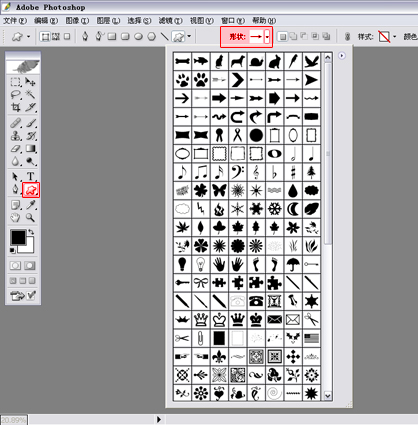Click the switch colors arrow icon

click(x=31, y=232)
